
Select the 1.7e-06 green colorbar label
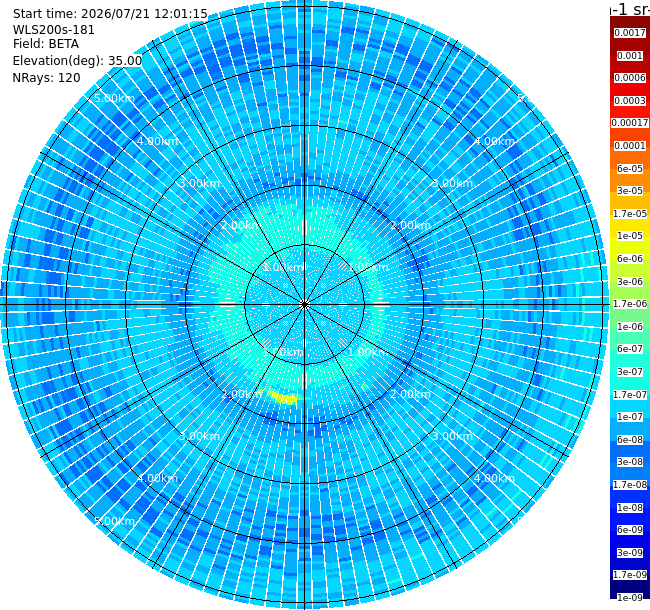click(x=630, y=304)
